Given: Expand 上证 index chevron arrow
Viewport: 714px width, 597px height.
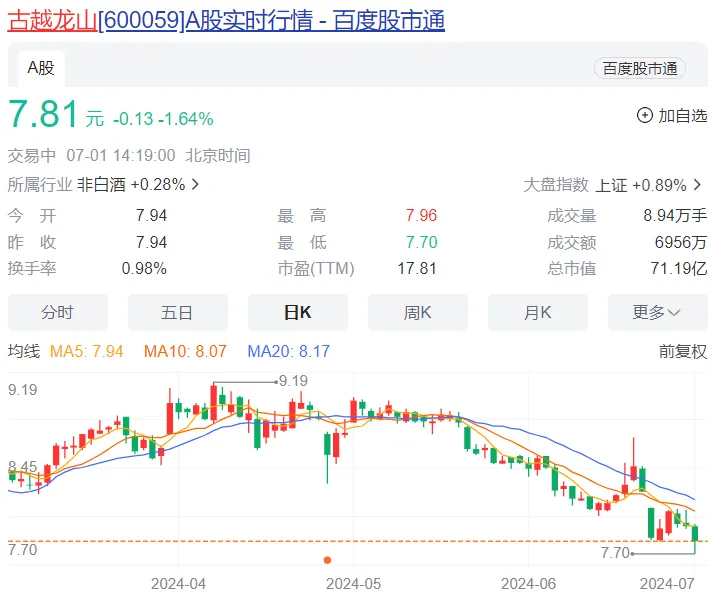Looking at the screenshot, I should point(697,185).
